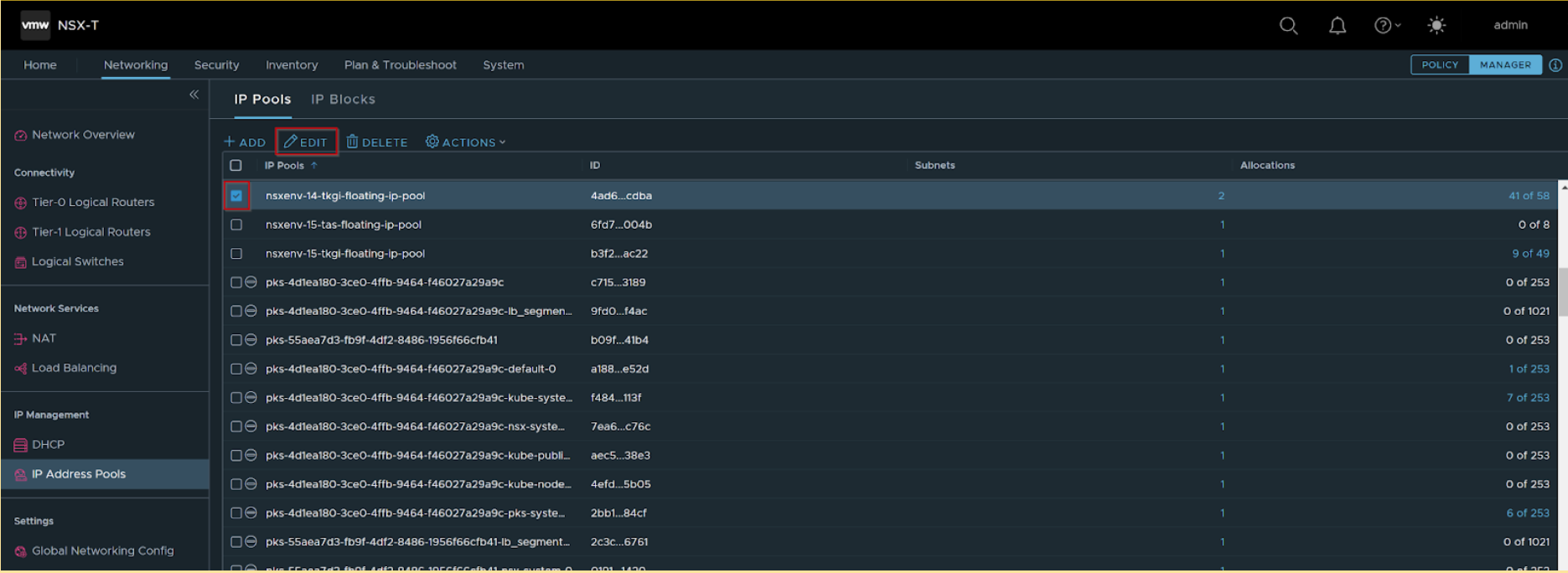Open Load Balancing in the sidebar
Screen dimensions: 1568x573
(74, 368)
